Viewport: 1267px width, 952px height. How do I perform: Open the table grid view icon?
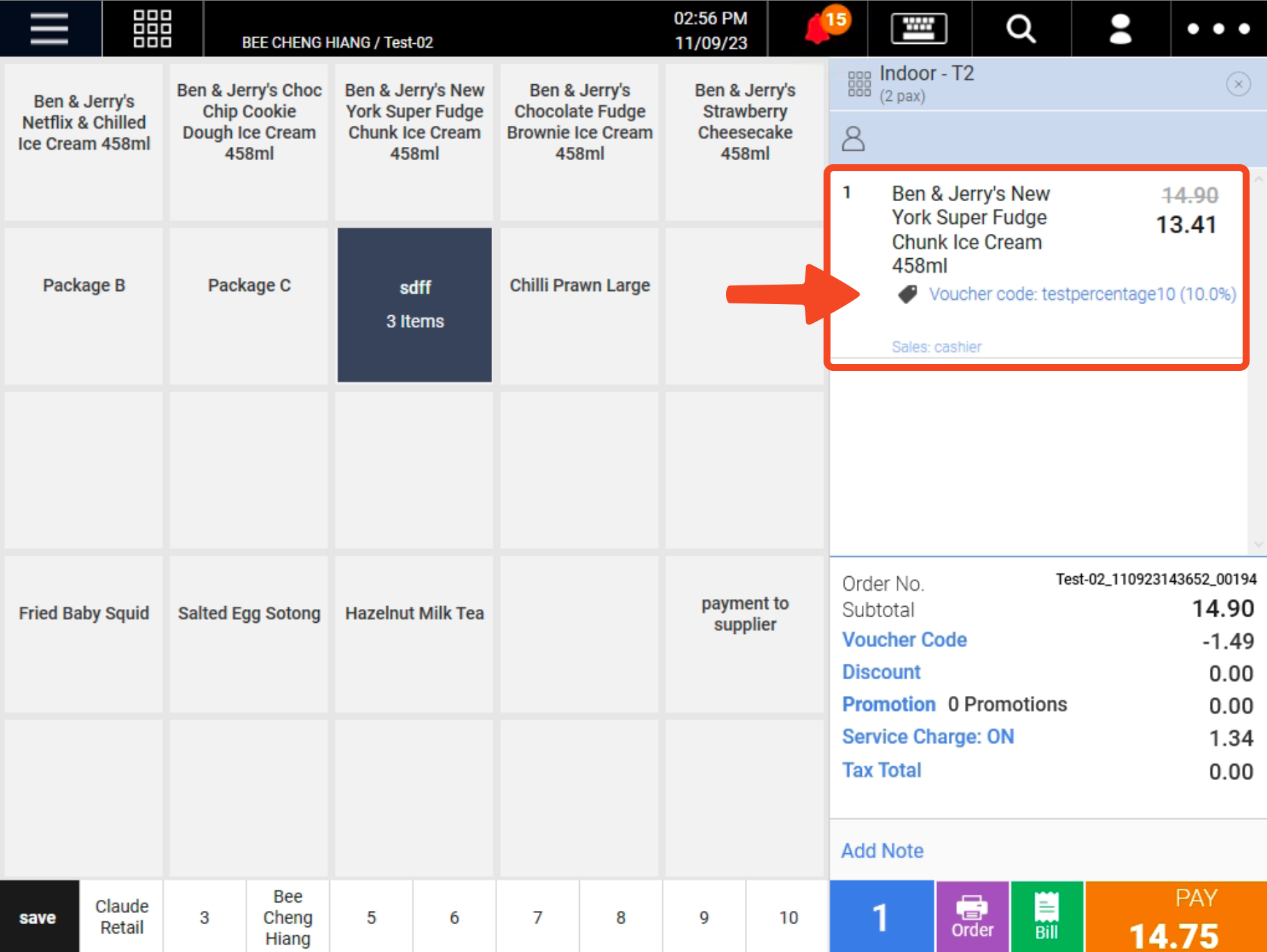152,29
